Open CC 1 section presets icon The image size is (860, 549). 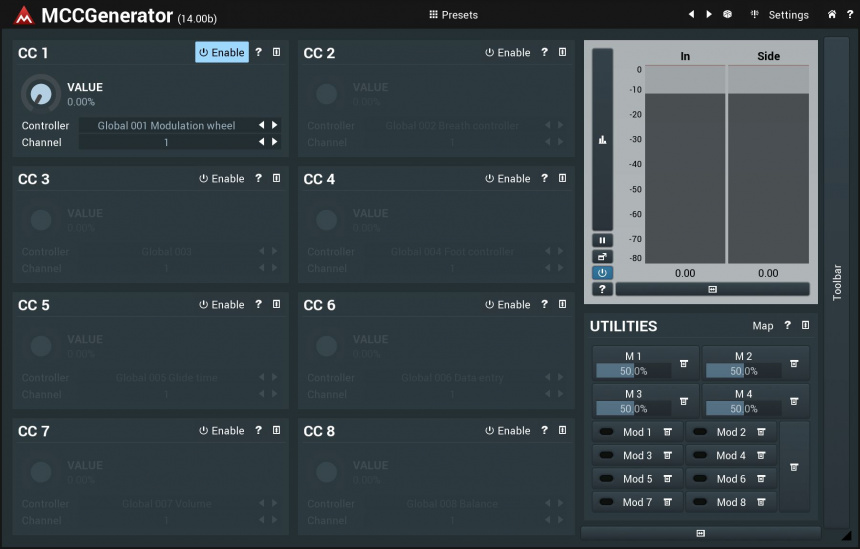pyautogui.click(x=276, y=52)
